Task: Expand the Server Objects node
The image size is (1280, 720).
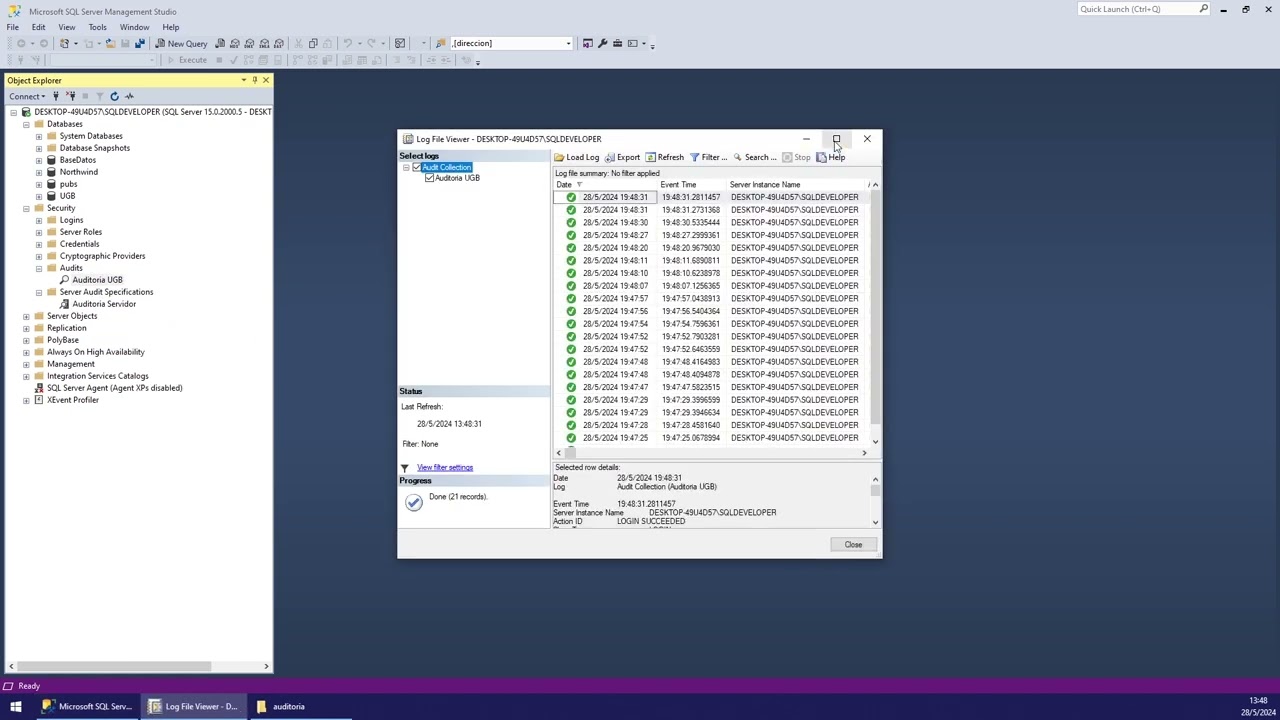Action: coord(26,316)
